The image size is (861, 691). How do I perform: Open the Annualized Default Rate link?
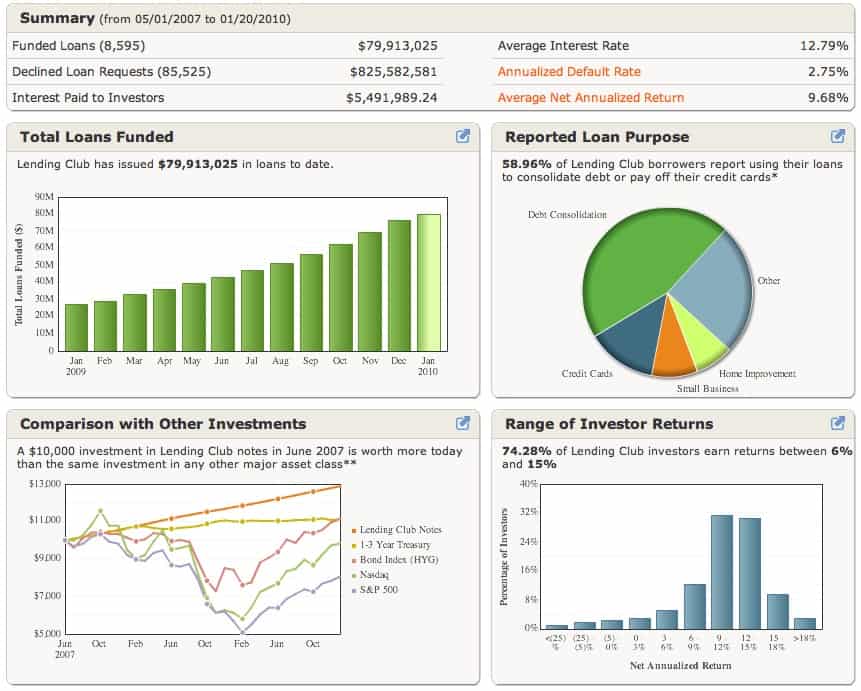(x=572, y=72)
